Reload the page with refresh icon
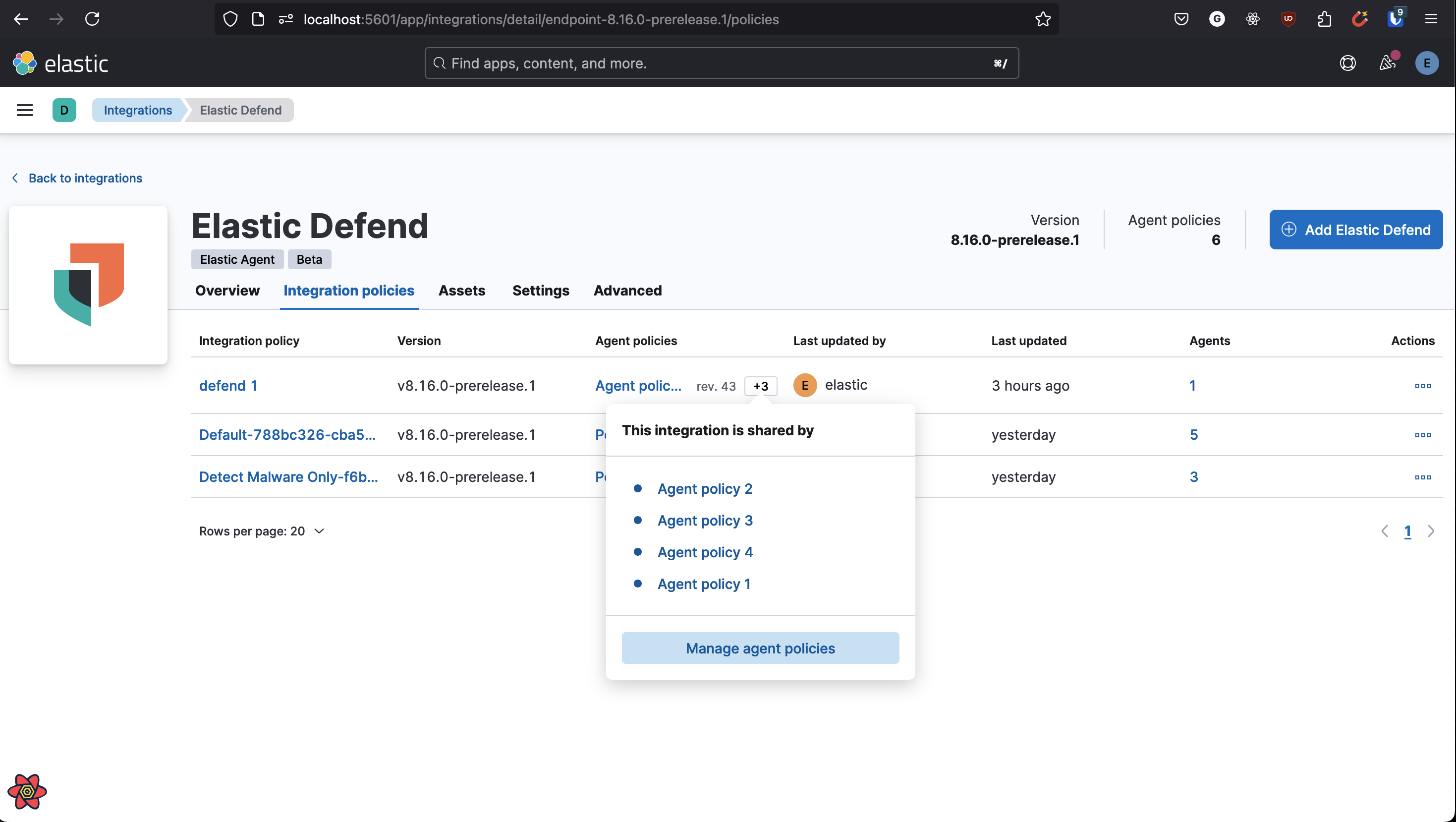Screen dimensions: 1456x822 [x=92, y=19]
